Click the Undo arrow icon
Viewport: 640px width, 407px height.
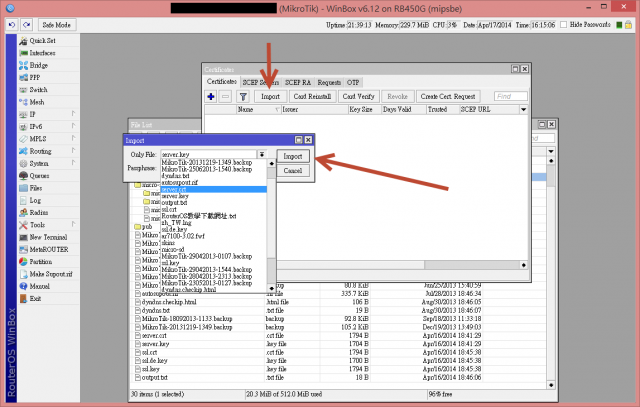click(x=12, y=25)
